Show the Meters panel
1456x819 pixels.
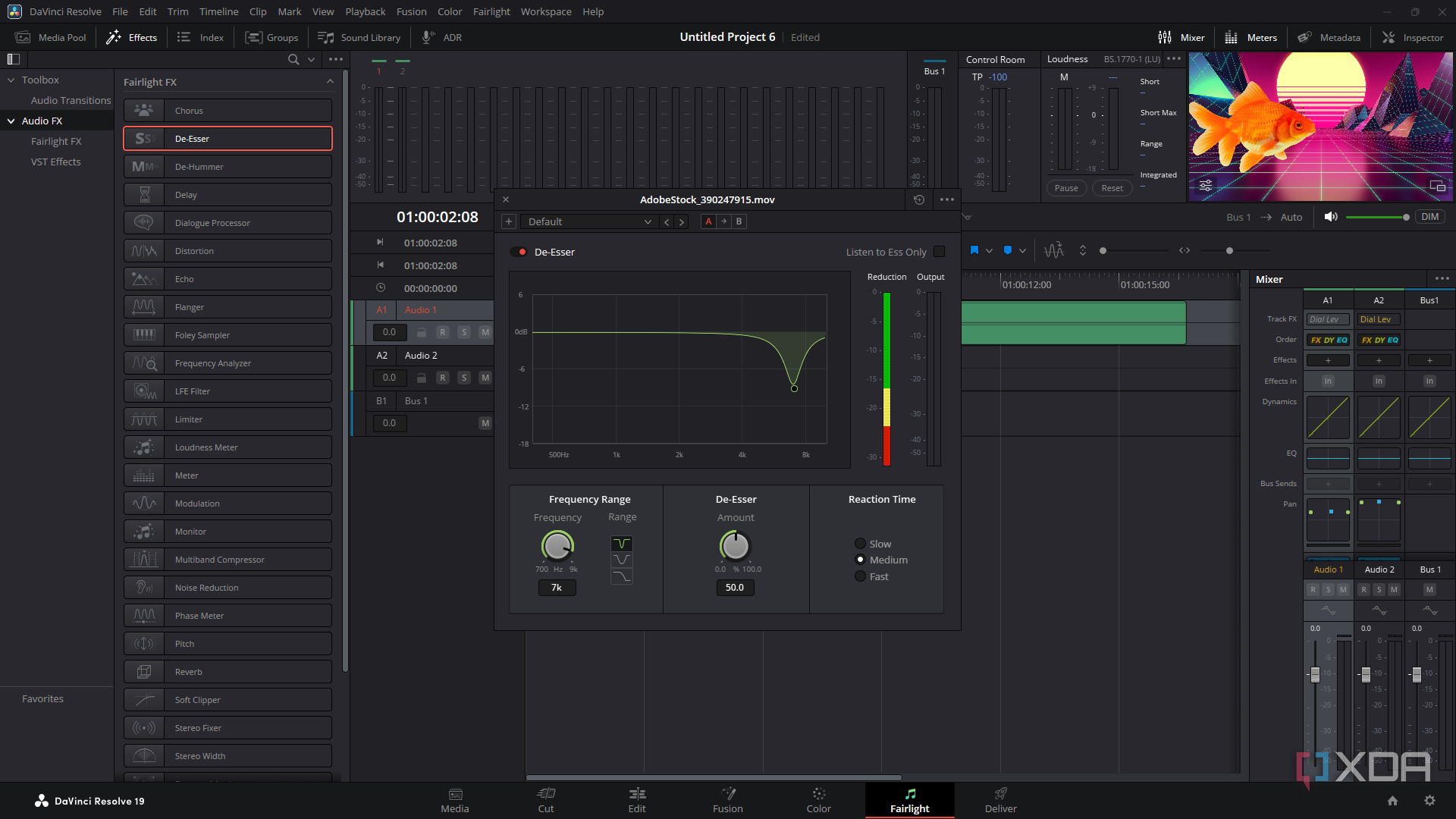click(1250, 37)
